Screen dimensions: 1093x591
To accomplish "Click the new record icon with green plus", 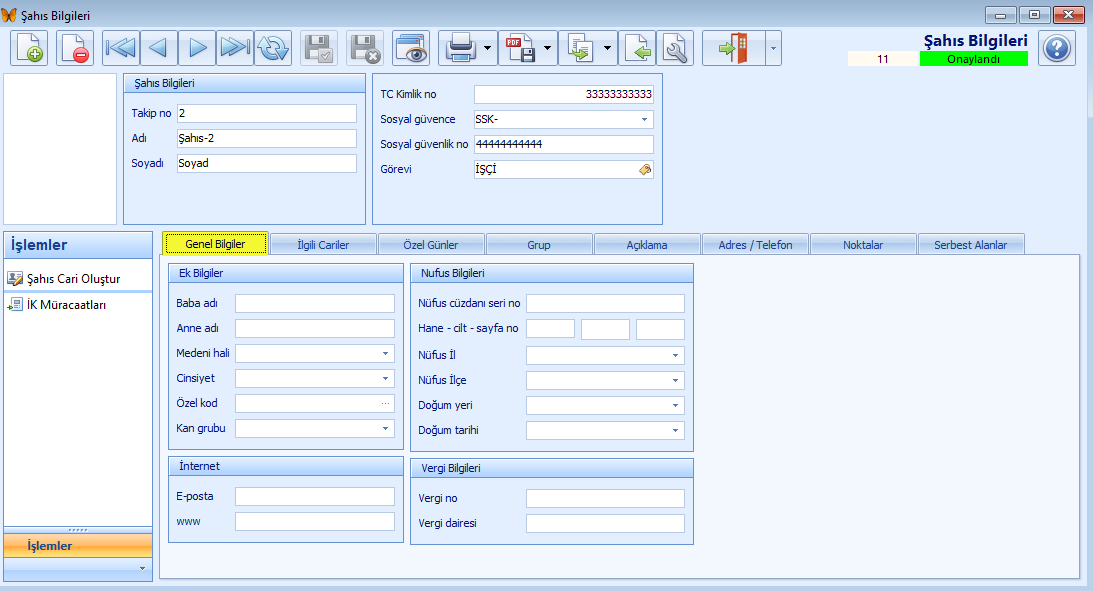I will point(29,48).
